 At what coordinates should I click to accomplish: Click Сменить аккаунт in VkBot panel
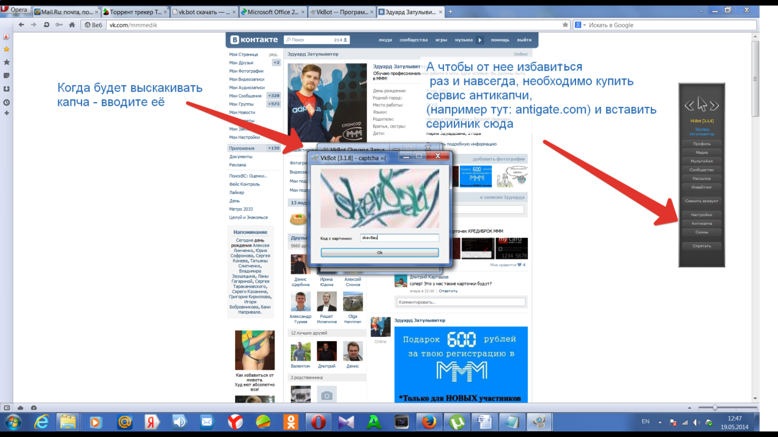point(702,201)
